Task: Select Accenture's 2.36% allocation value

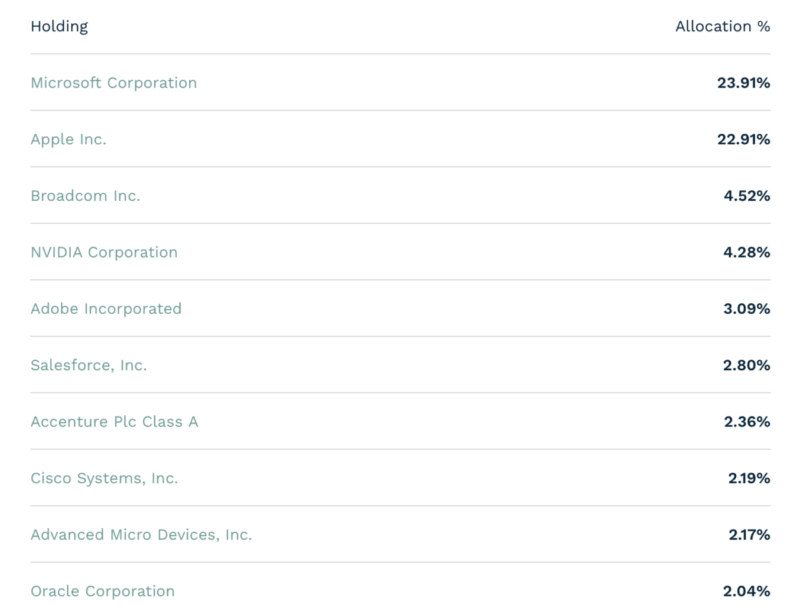Action: coord(747,422)
